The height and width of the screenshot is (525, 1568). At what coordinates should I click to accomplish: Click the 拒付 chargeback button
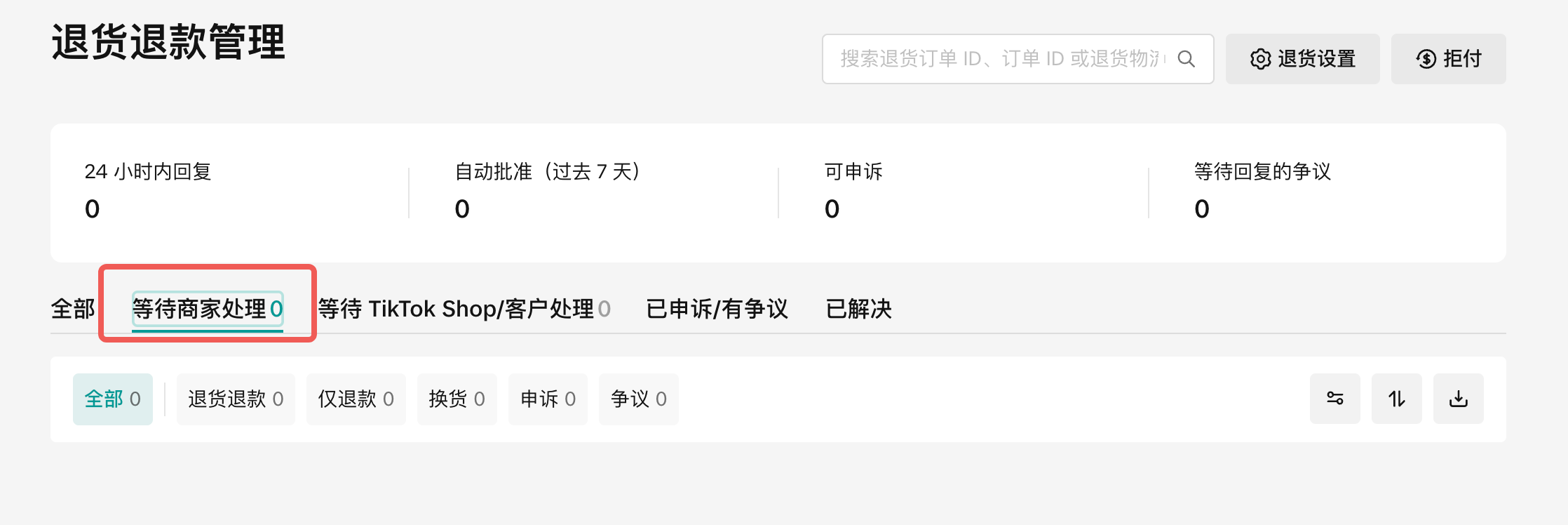coord(1448,59)
